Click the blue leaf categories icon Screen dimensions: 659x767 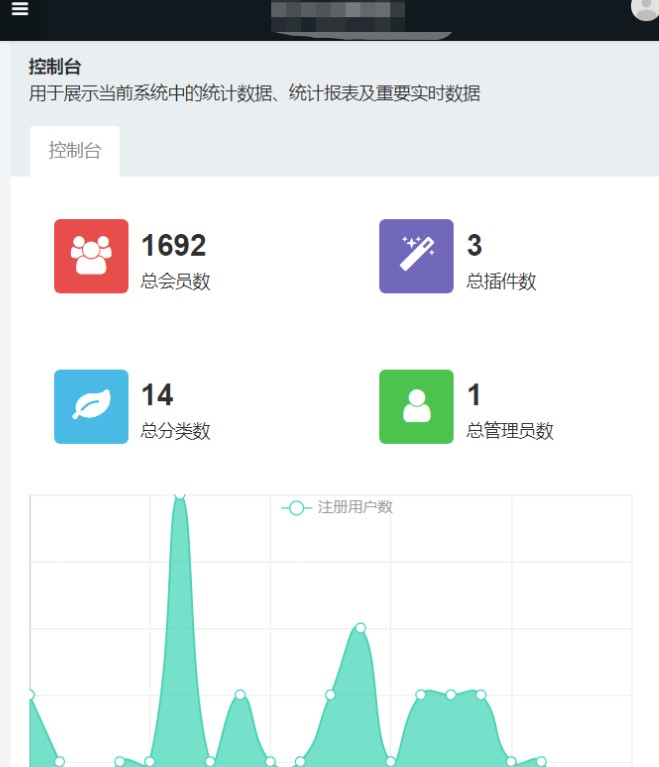91,406
